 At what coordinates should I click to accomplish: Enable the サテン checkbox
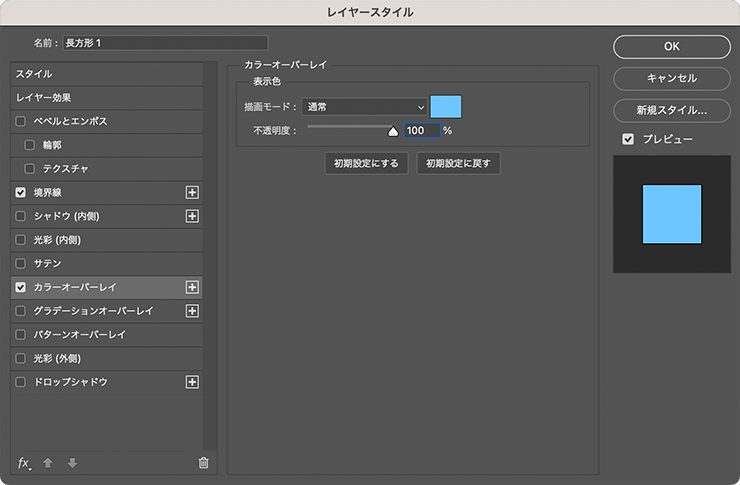point(20,263)
